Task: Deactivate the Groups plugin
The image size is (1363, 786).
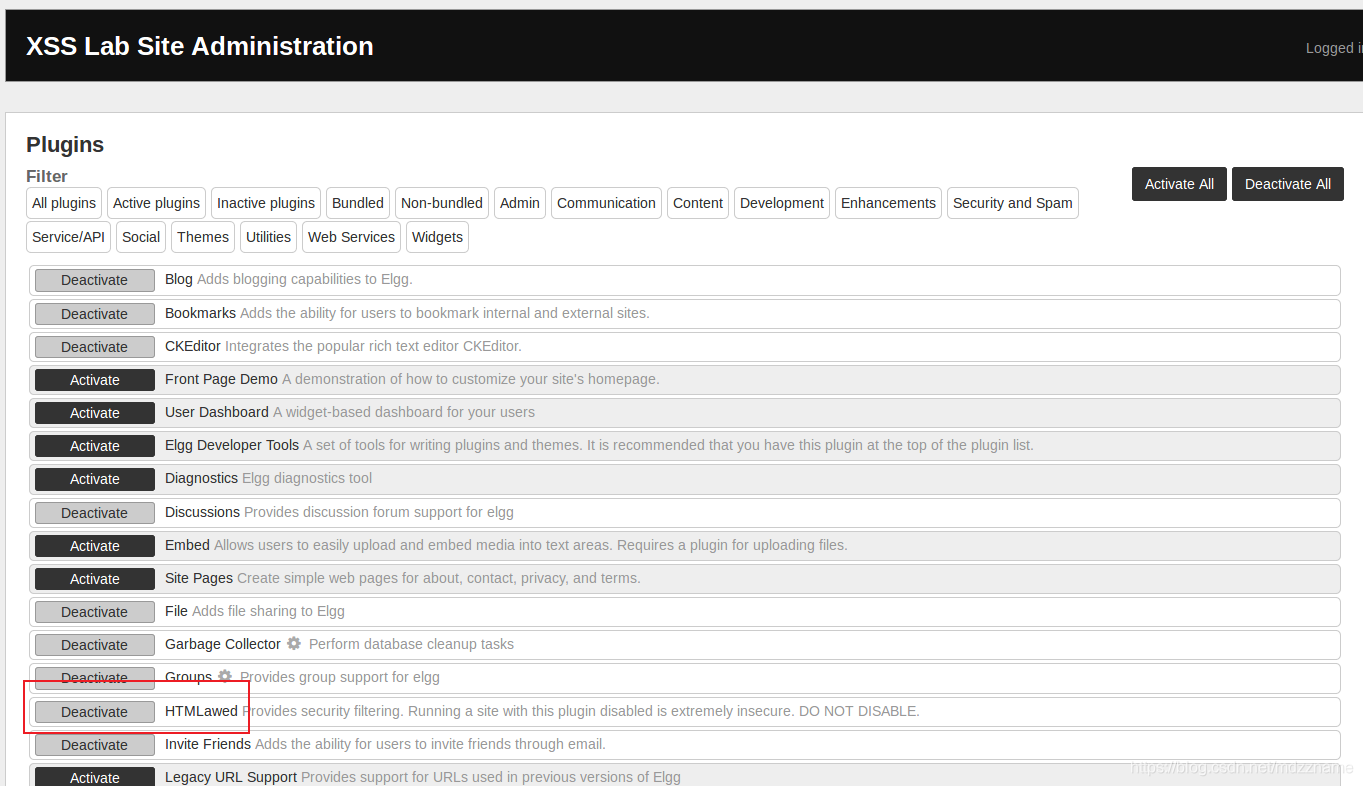Action: pyautogui.click(x=95, y=678)
